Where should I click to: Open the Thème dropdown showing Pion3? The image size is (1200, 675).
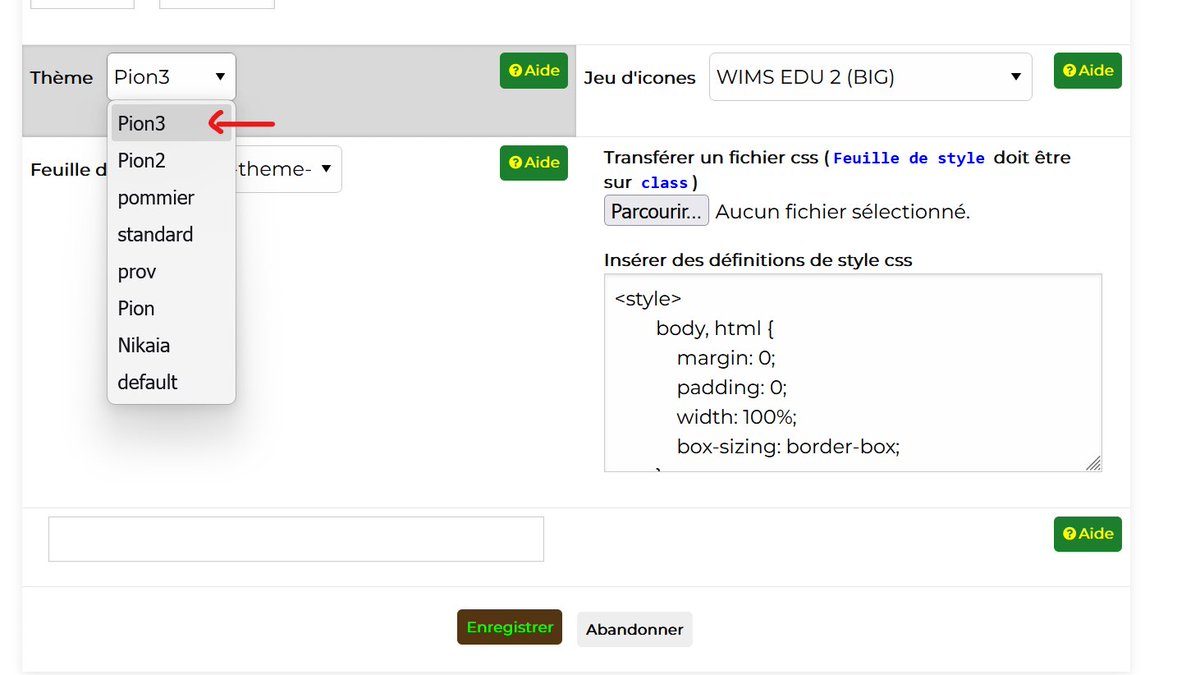[171, 77]
